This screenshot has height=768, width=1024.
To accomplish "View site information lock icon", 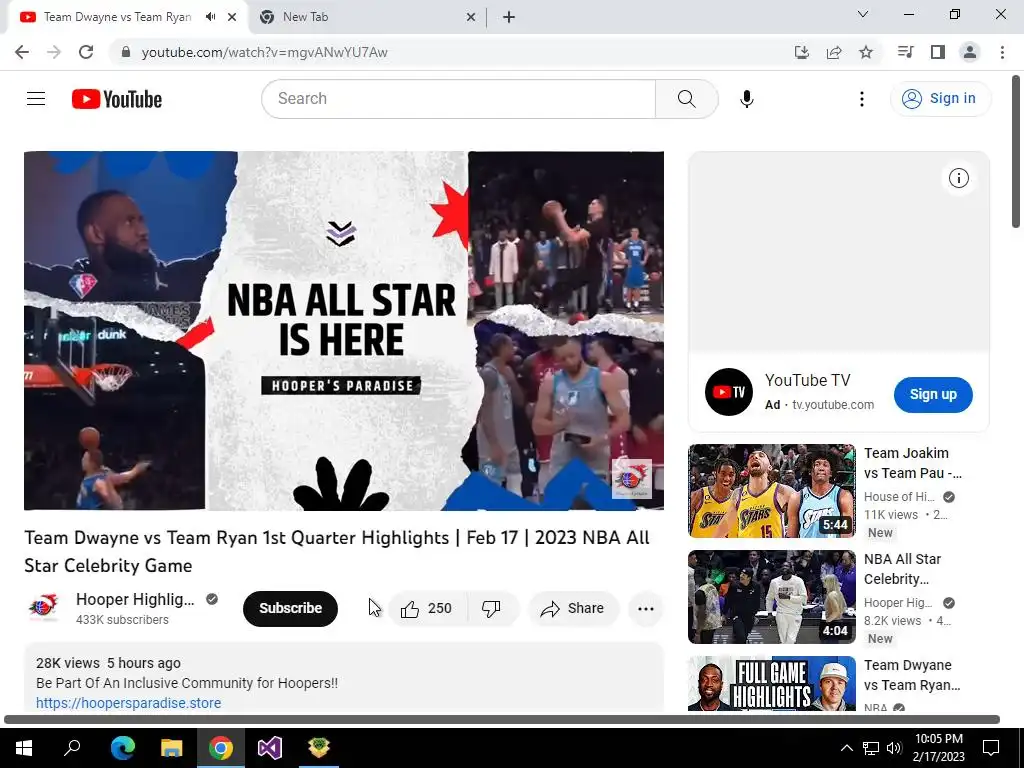I will coord(127,52).
